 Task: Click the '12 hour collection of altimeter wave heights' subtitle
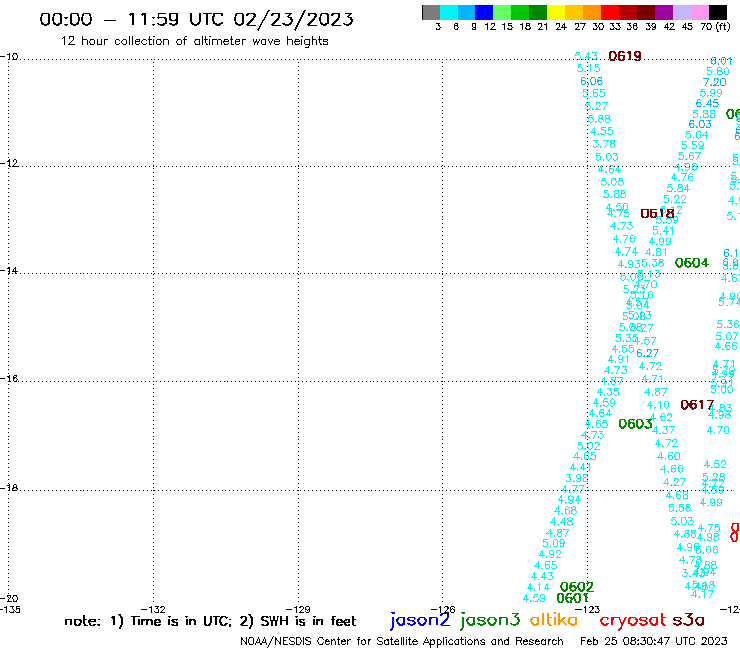(194, 41)
